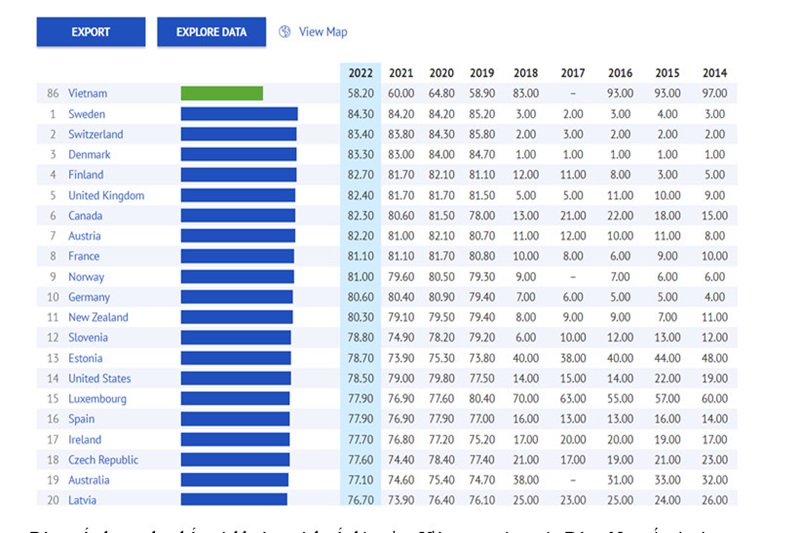Open the United States country link
Image resolution: width=800 pixels, height=533 pixels.
pos(99,378)
